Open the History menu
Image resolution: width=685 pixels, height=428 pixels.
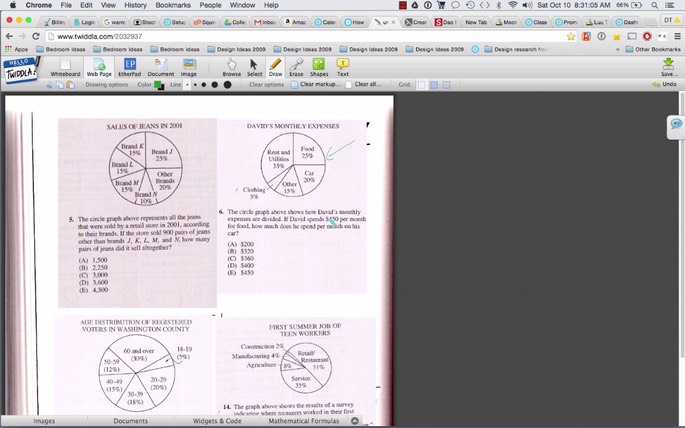coord(135,5)
